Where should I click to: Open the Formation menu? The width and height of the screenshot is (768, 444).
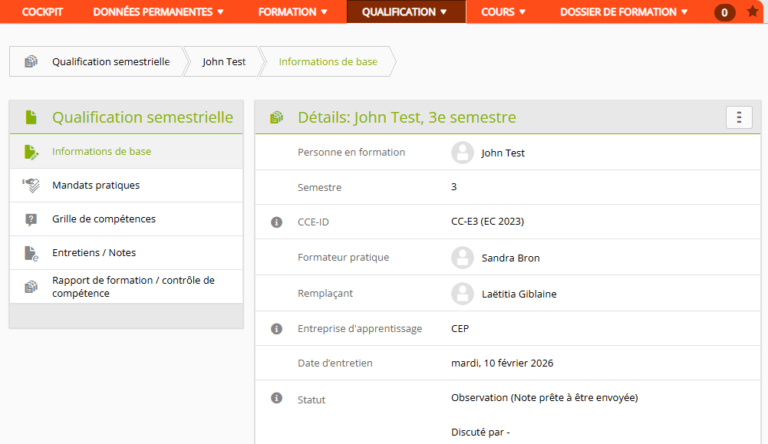pyautogui.click(x=292, y=12)
